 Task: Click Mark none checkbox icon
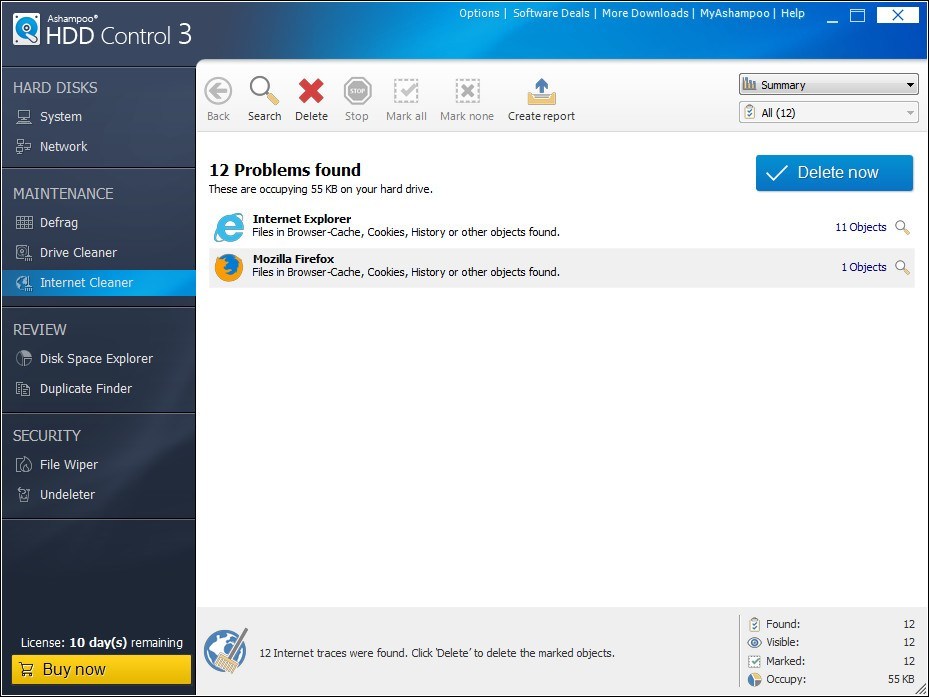coord(467,91)
